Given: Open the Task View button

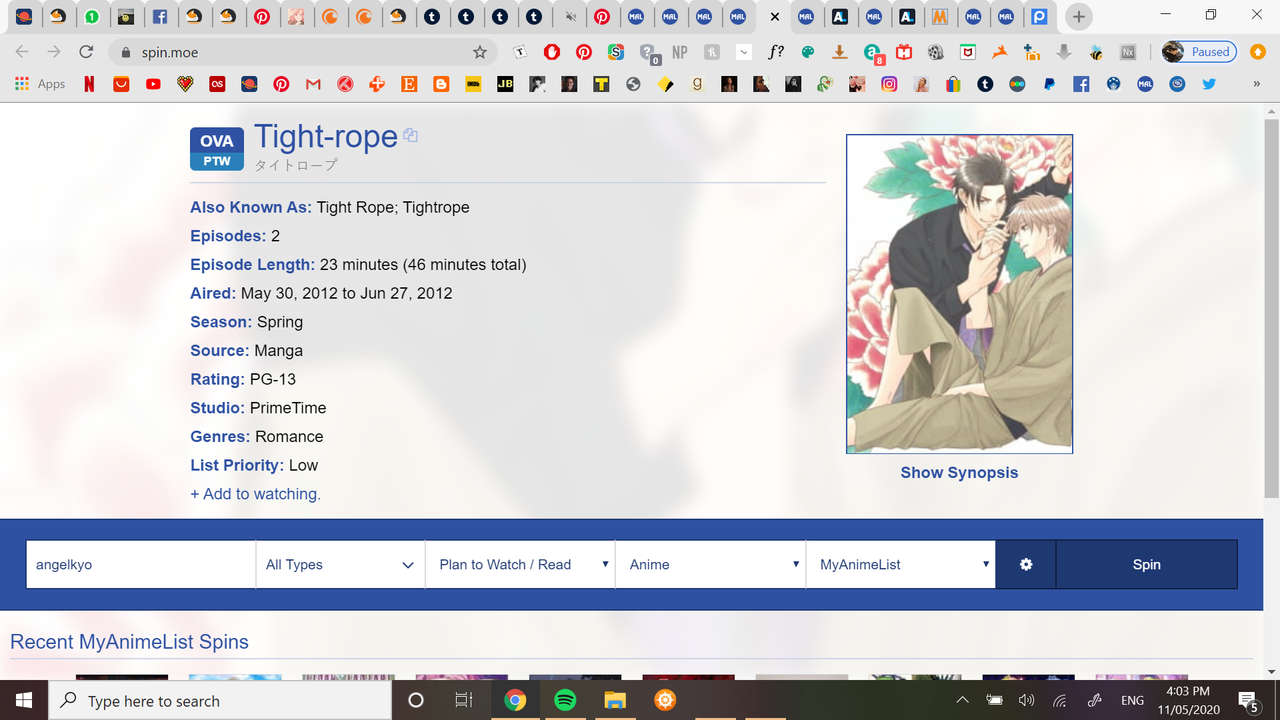Looking at the screenshot, I should [463, 700].
